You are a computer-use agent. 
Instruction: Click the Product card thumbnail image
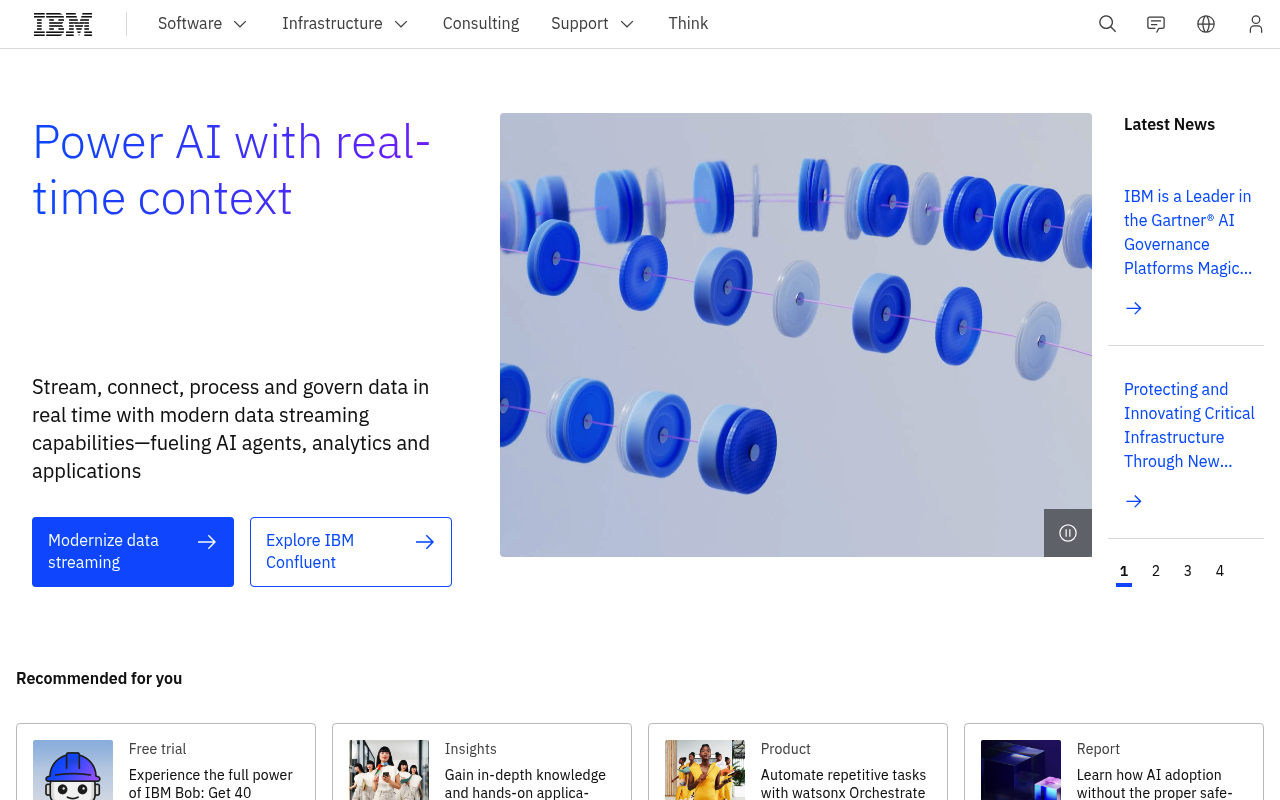point(705,770)
